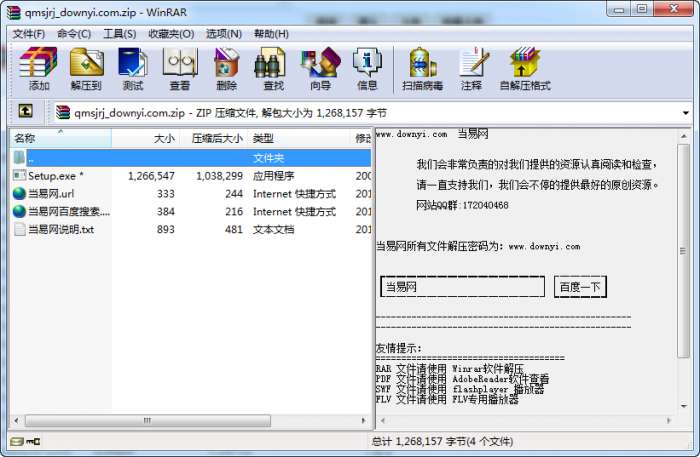Click the size 893 cell
Image resolution: width=700 pixels, height=457 pixels.
[166, 229]
